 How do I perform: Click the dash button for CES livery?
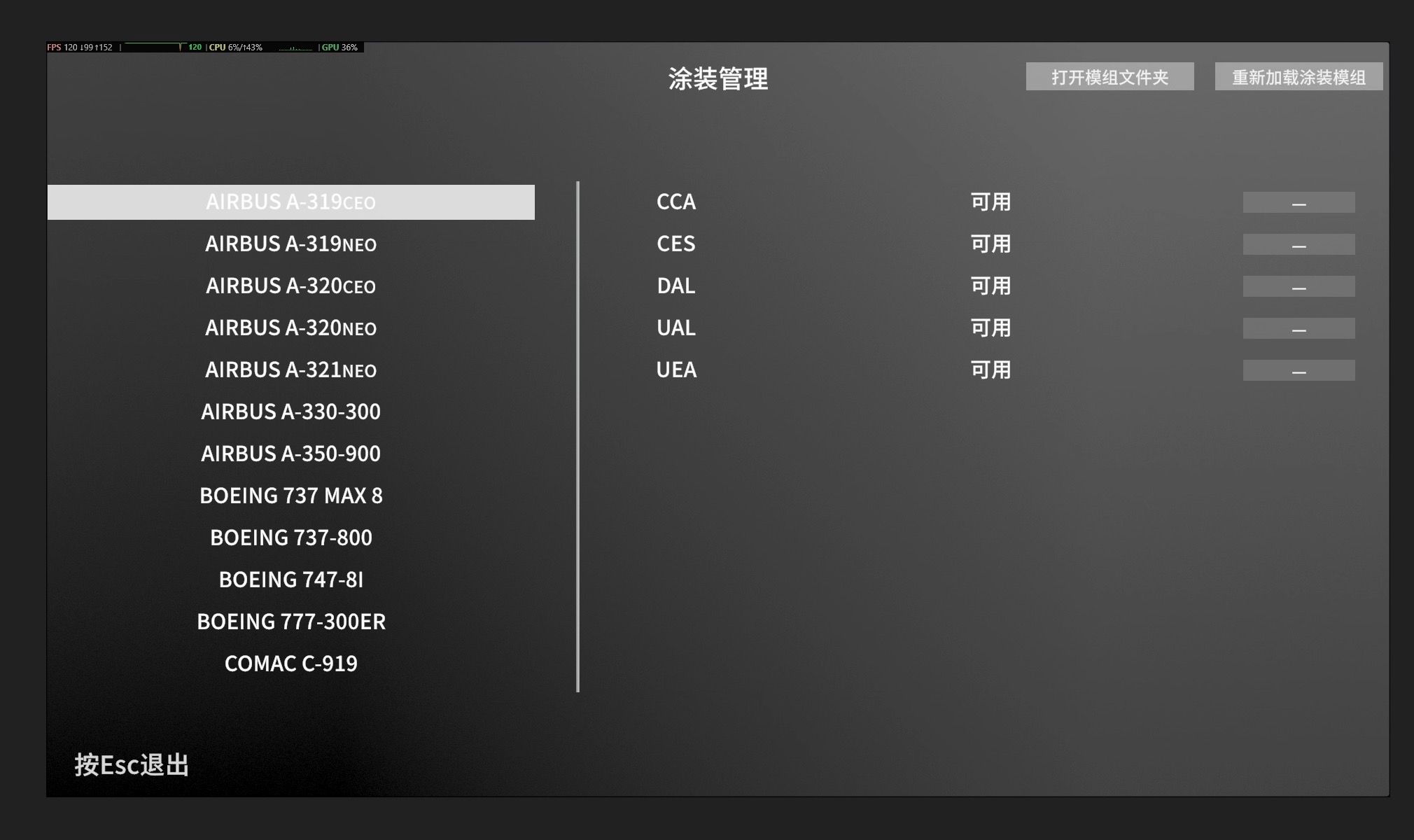[x=1298, y=244]
